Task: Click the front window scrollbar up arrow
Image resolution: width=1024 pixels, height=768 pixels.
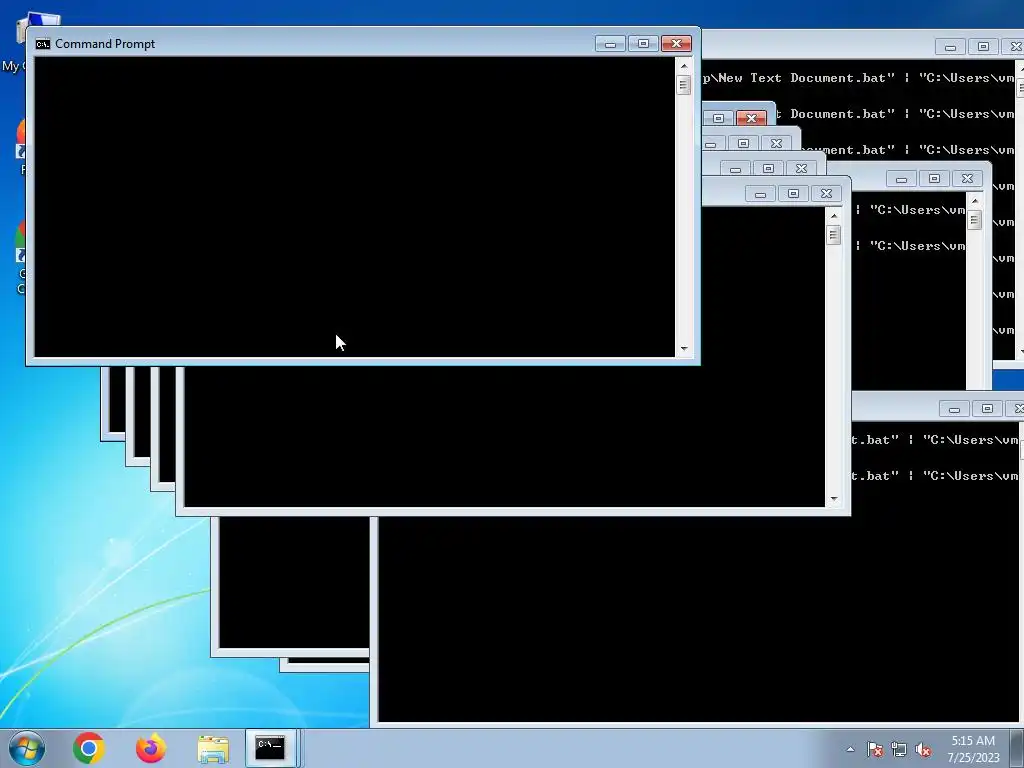Action: [x=684, y=66]
